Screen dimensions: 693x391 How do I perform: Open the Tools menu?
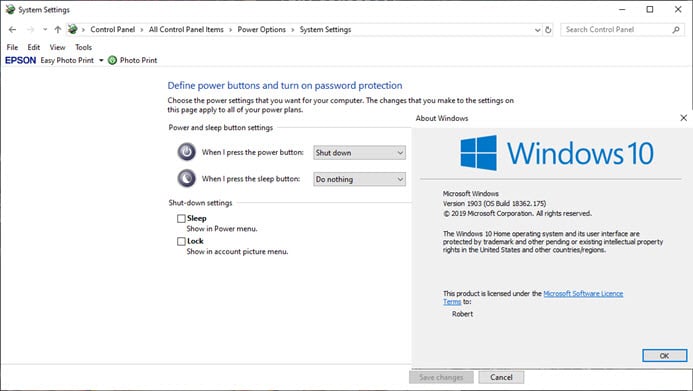84,47
